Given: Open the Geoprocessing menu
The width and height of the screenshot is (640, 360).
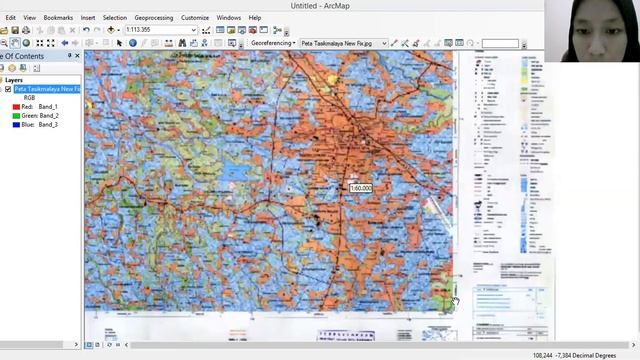Looking at the screenshot, I should 154,18.
